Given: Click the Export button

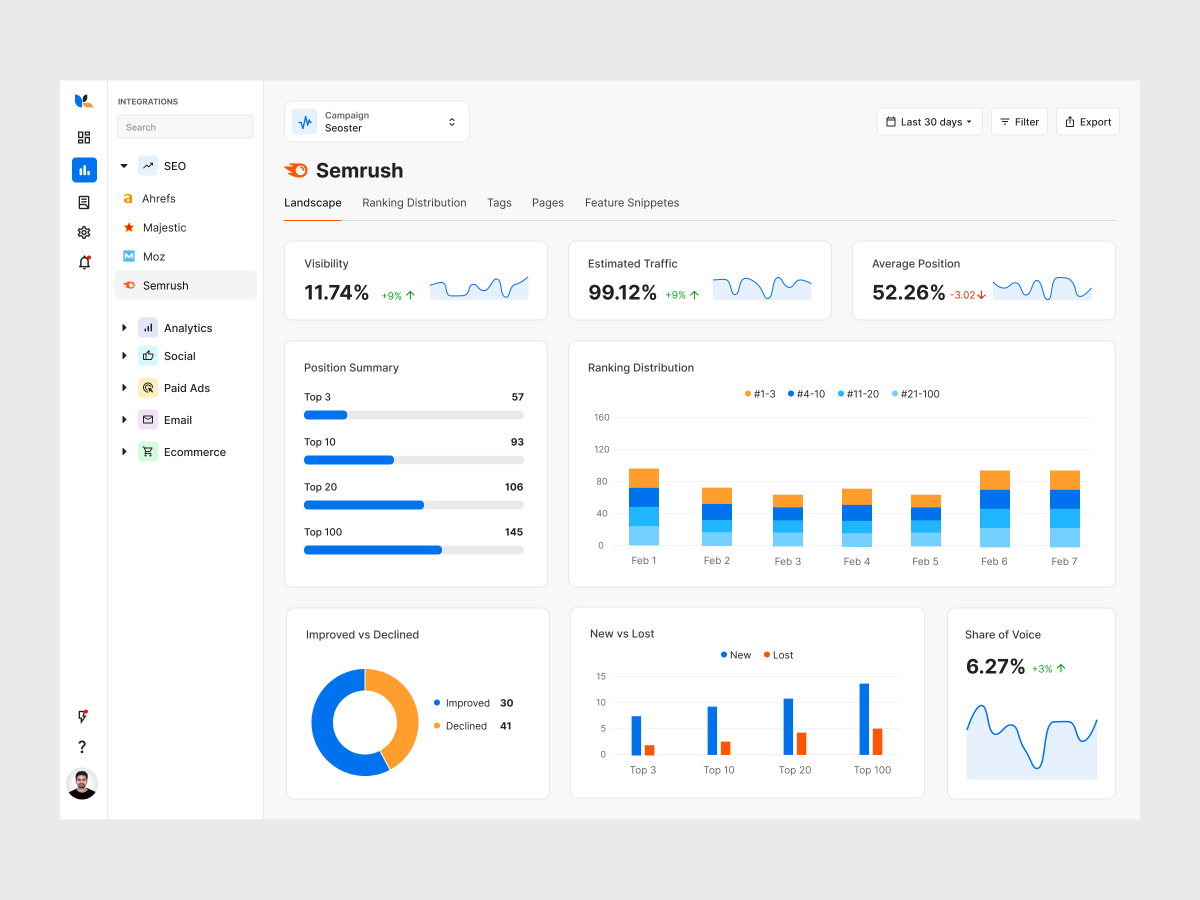Looking at the screenshot, I should [1088, 122].
